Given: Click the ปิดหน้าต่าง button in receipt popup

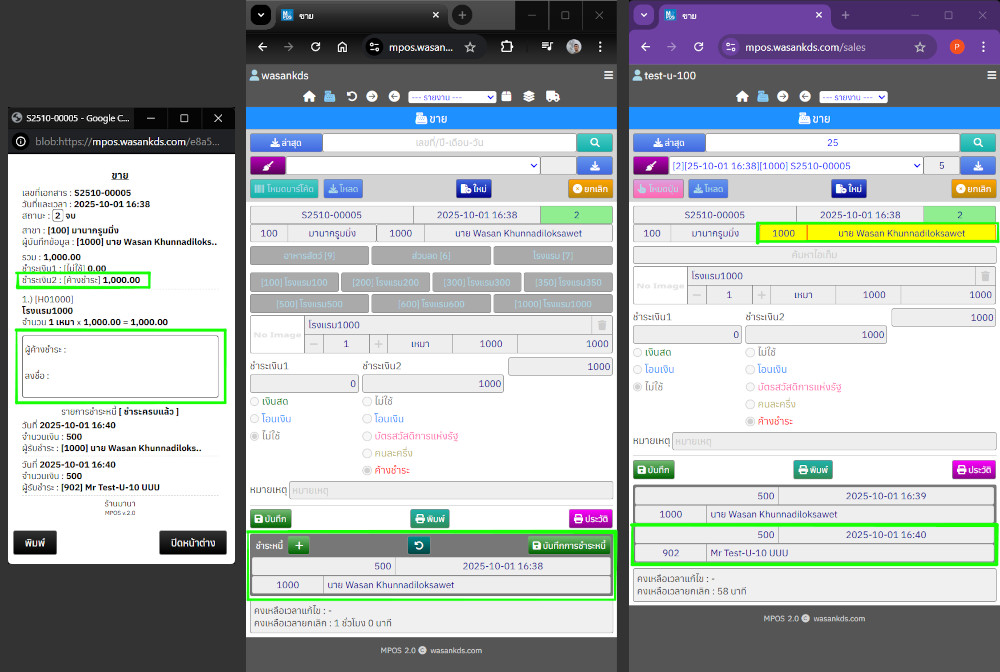Looking at the screenshot, I should (x=193, y=542).
